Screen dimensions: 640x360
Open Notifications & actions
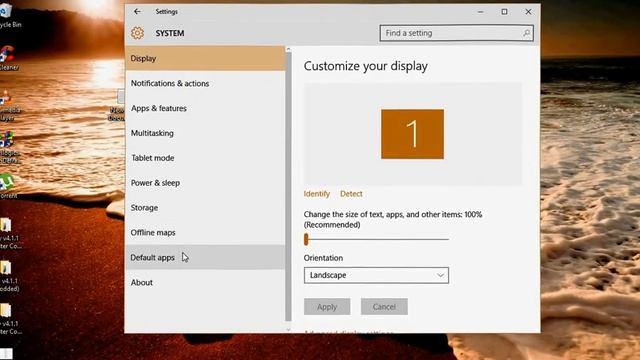point(205,83)
